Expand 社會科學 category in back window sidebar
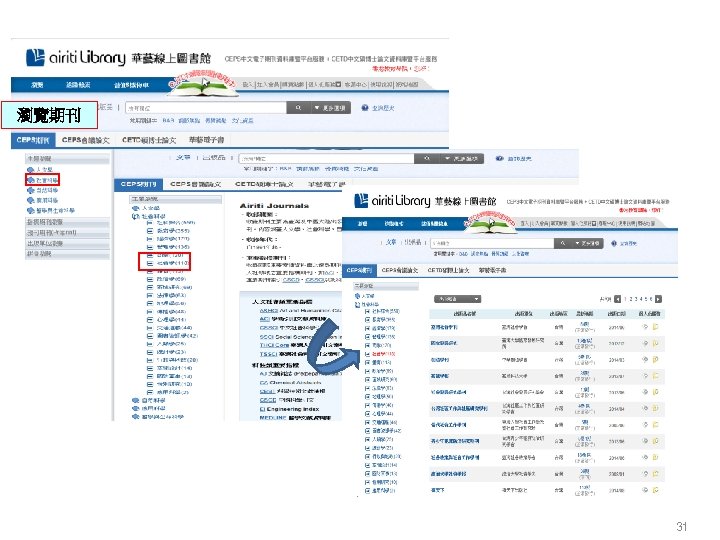 click(x=43, y=180)
